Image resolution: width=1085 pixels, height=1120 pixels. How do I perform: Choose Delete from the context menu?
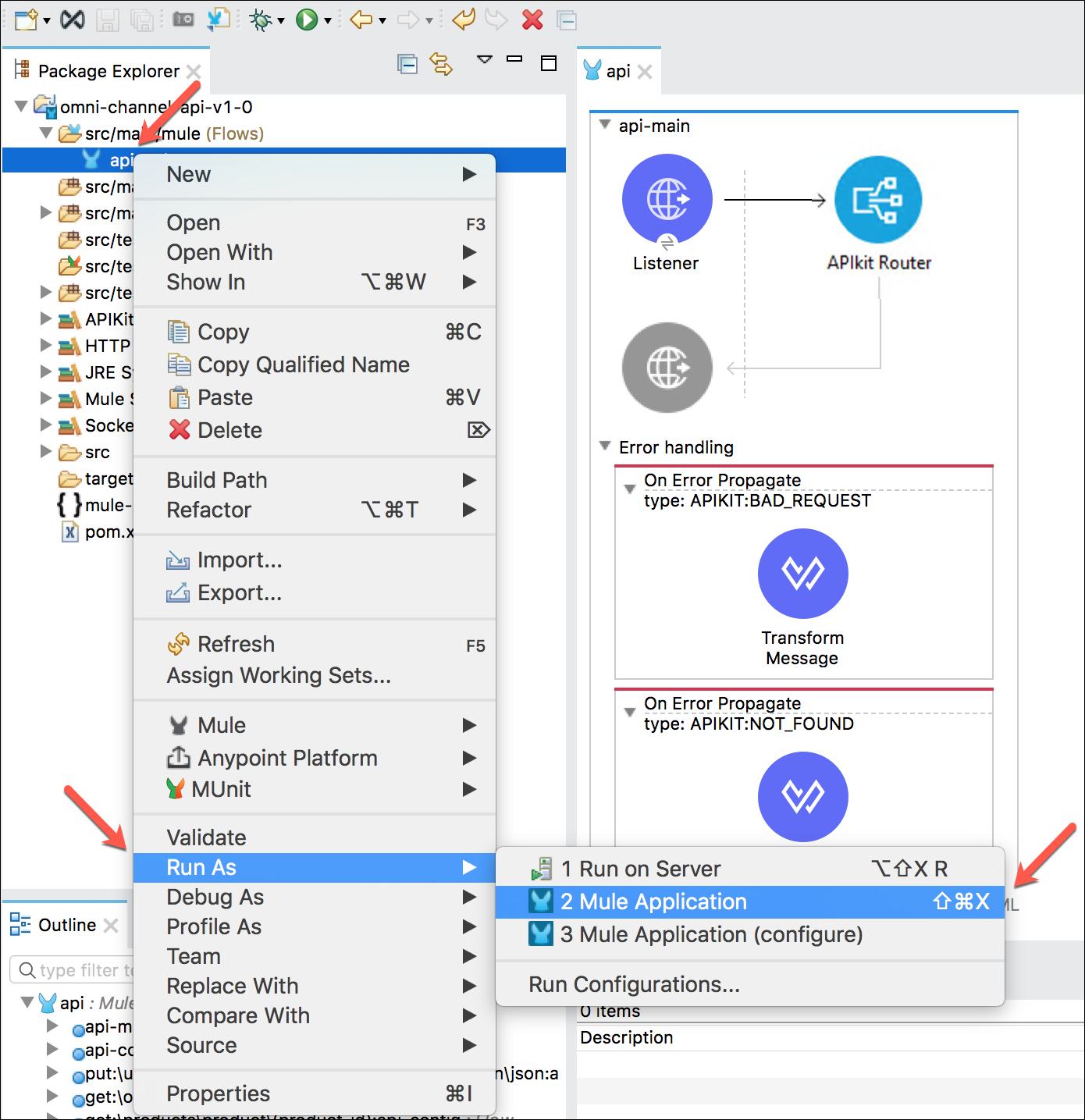[x=315, y=430]
